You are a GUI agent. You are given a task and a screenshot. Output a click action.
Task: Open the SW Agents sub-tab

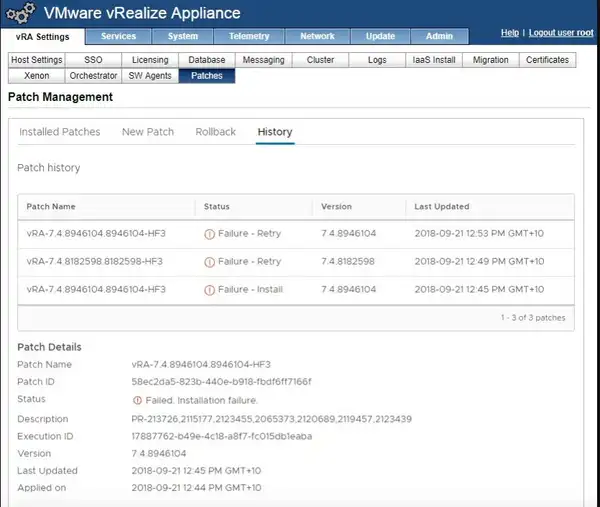[150, 76]
